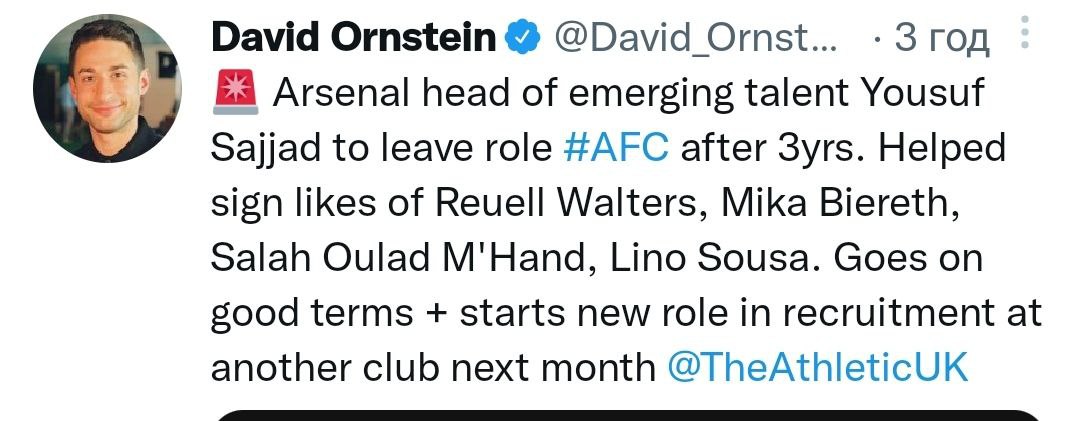1080x421 pixels.
Task: Click "Sajjad to leave role" text
Action: tap(381, 149)
